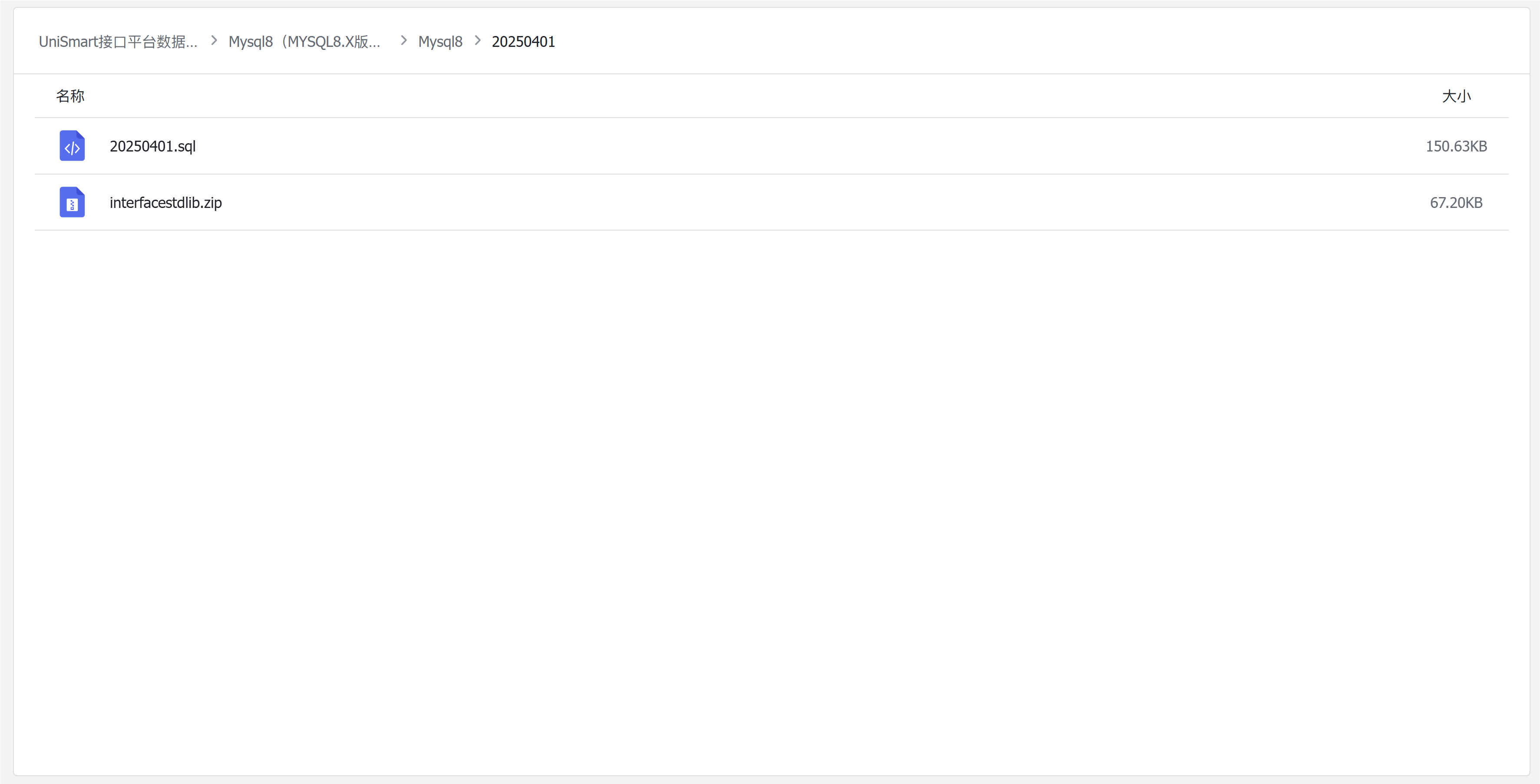This screenshot has width=1540, height=784.
Task: Open the 20250401.sql file name
Action: (x=152, y=146)
